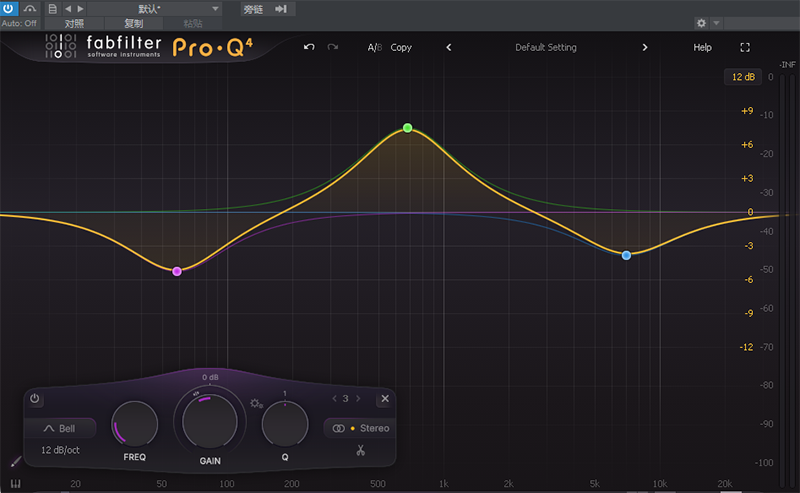Click Auto: Off automation label
Image resolution: width=800 pixels, height=493 pixels.
(19, 23)
